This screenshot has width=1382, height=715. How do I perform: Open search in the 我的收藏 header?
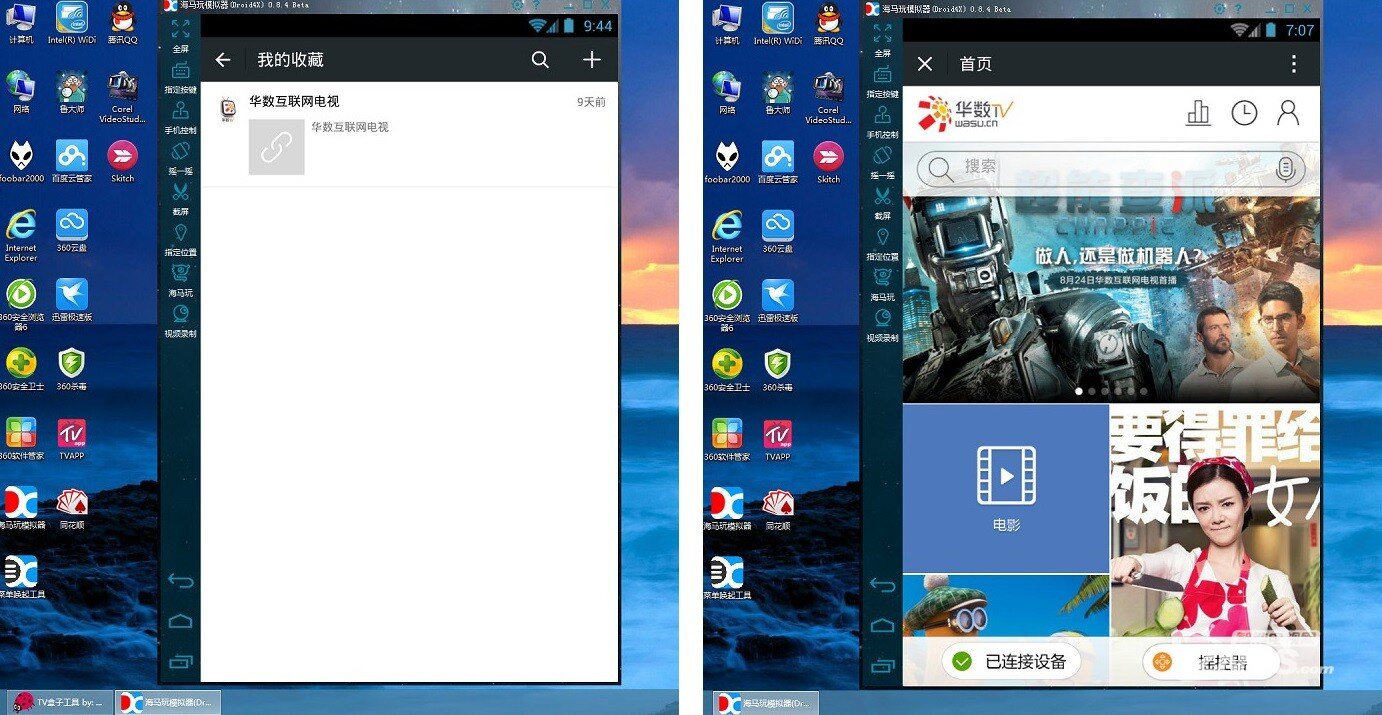540,60
